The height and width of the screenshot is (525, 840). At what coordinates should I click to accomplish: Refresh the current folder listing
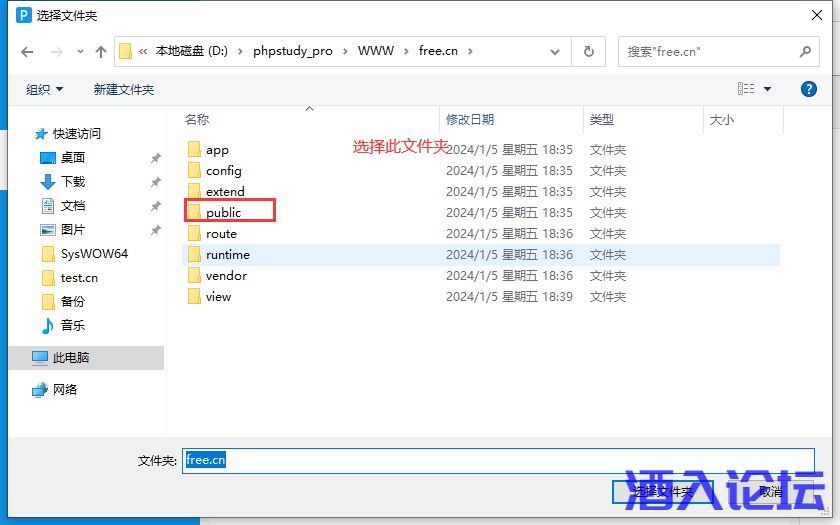coord(589,51)
